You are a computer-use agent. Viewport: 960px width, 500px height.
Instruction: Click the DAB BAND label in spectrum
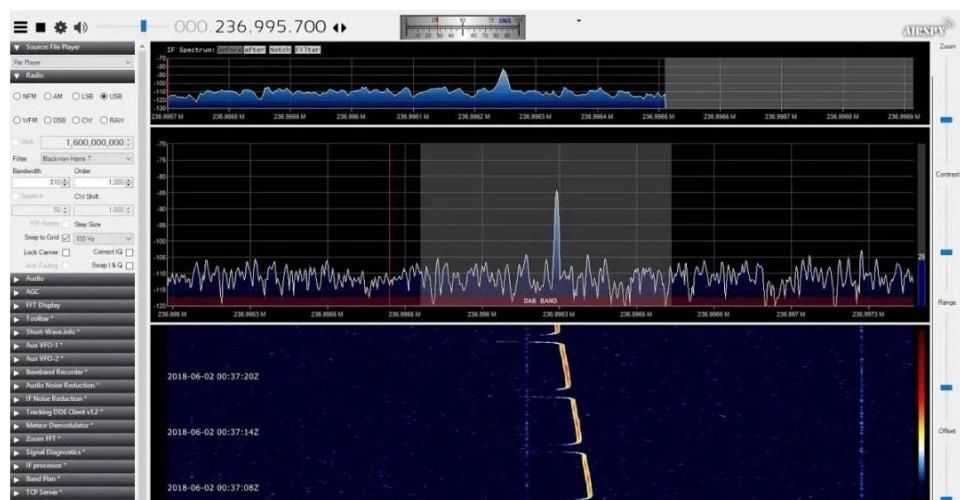540,301
